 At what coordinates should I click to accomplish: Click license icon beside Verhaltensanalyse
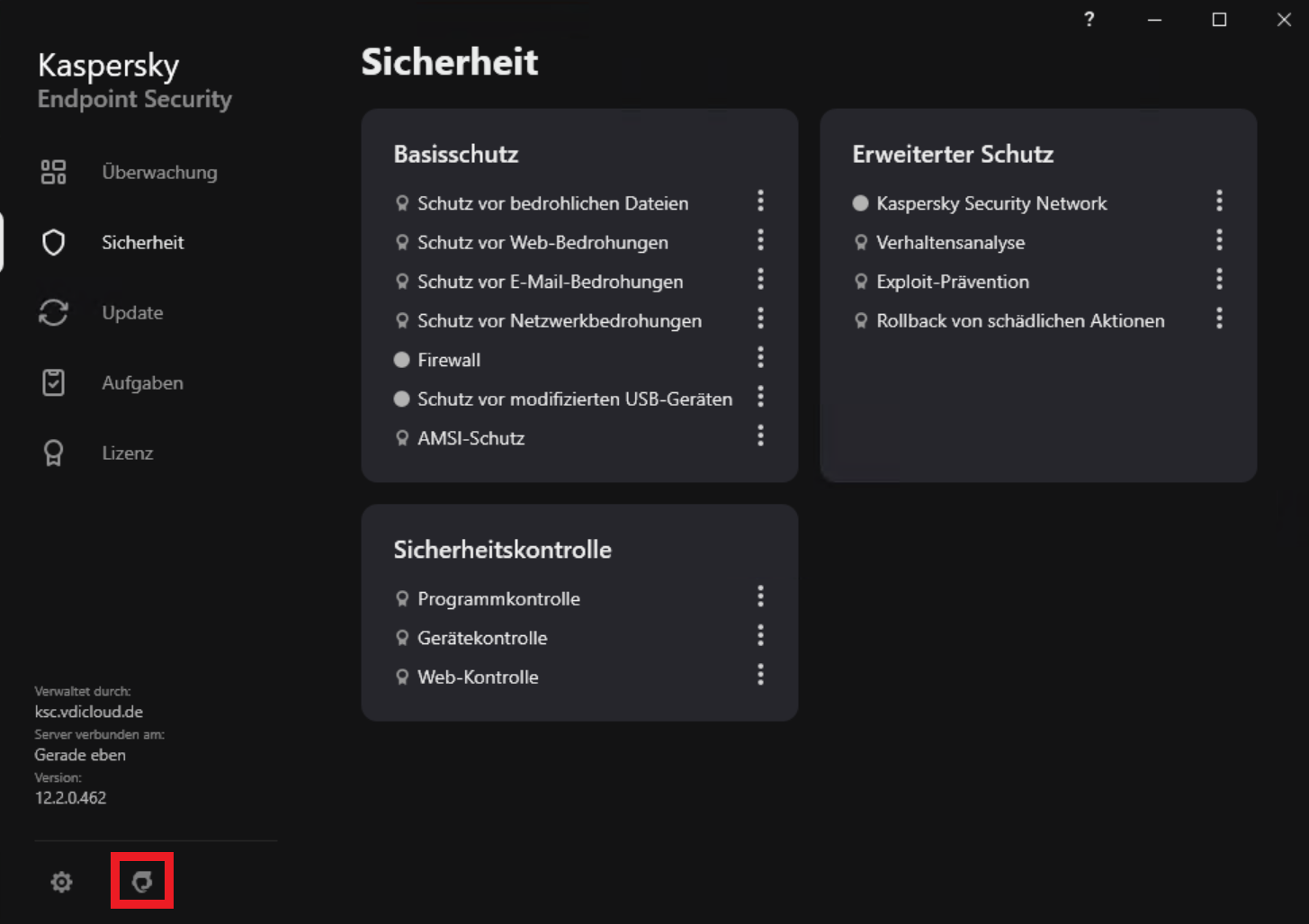(861, 242)
